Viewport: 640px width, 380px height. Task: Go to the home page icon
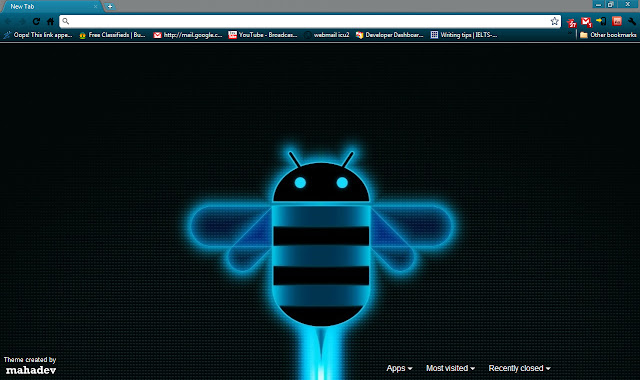pyautogui.click(x=50, y=22)
